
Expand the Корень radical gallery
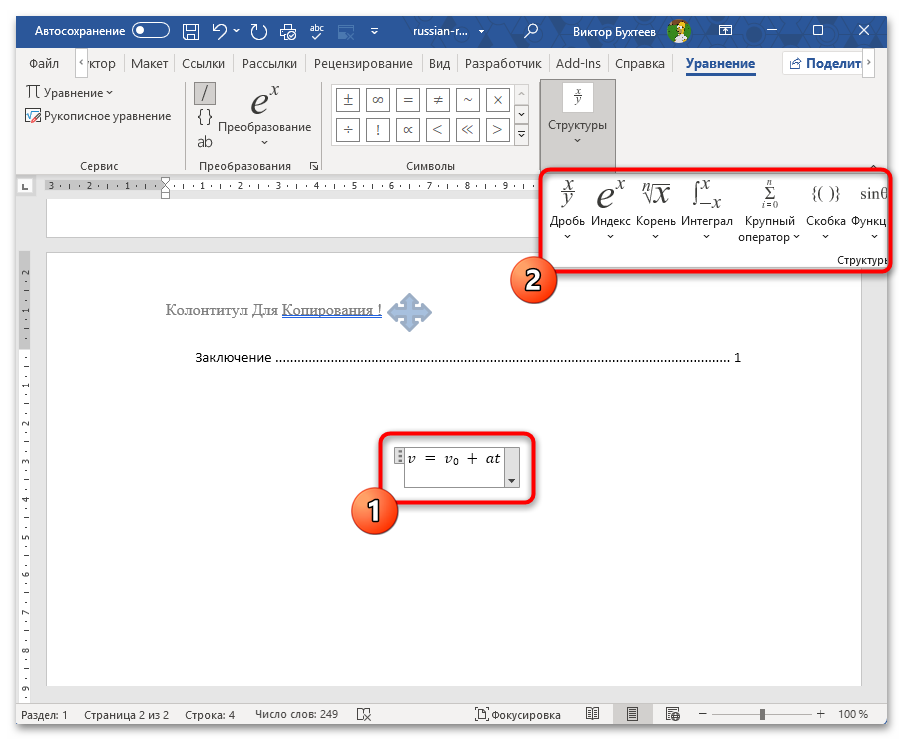[655, 210]
